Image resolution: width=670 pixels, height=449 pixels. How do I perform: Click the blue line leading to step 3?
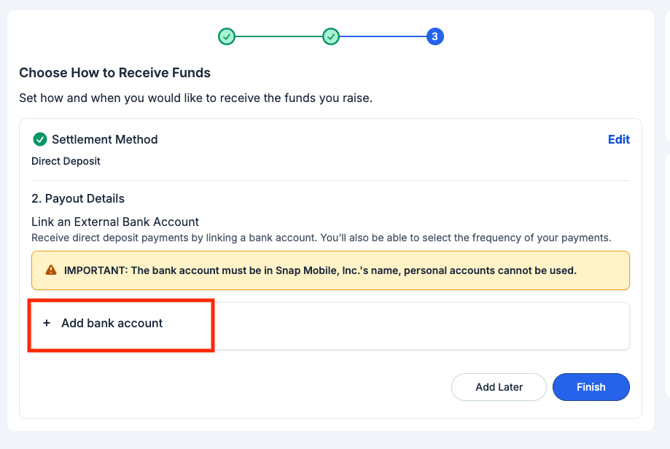(x=383, y=37)
